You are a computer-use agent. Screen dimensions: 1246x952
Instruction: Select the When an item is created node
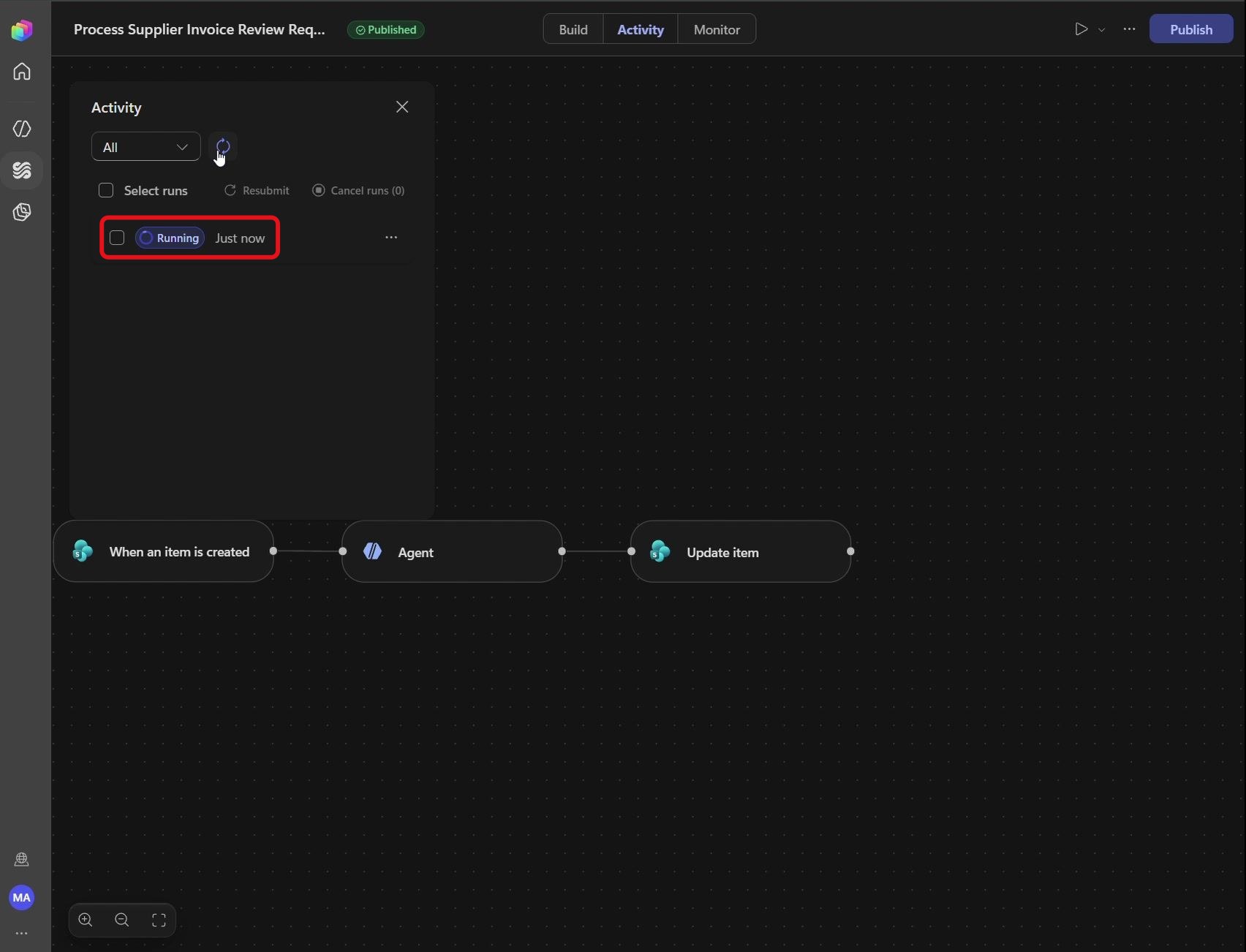coord(164,551)
